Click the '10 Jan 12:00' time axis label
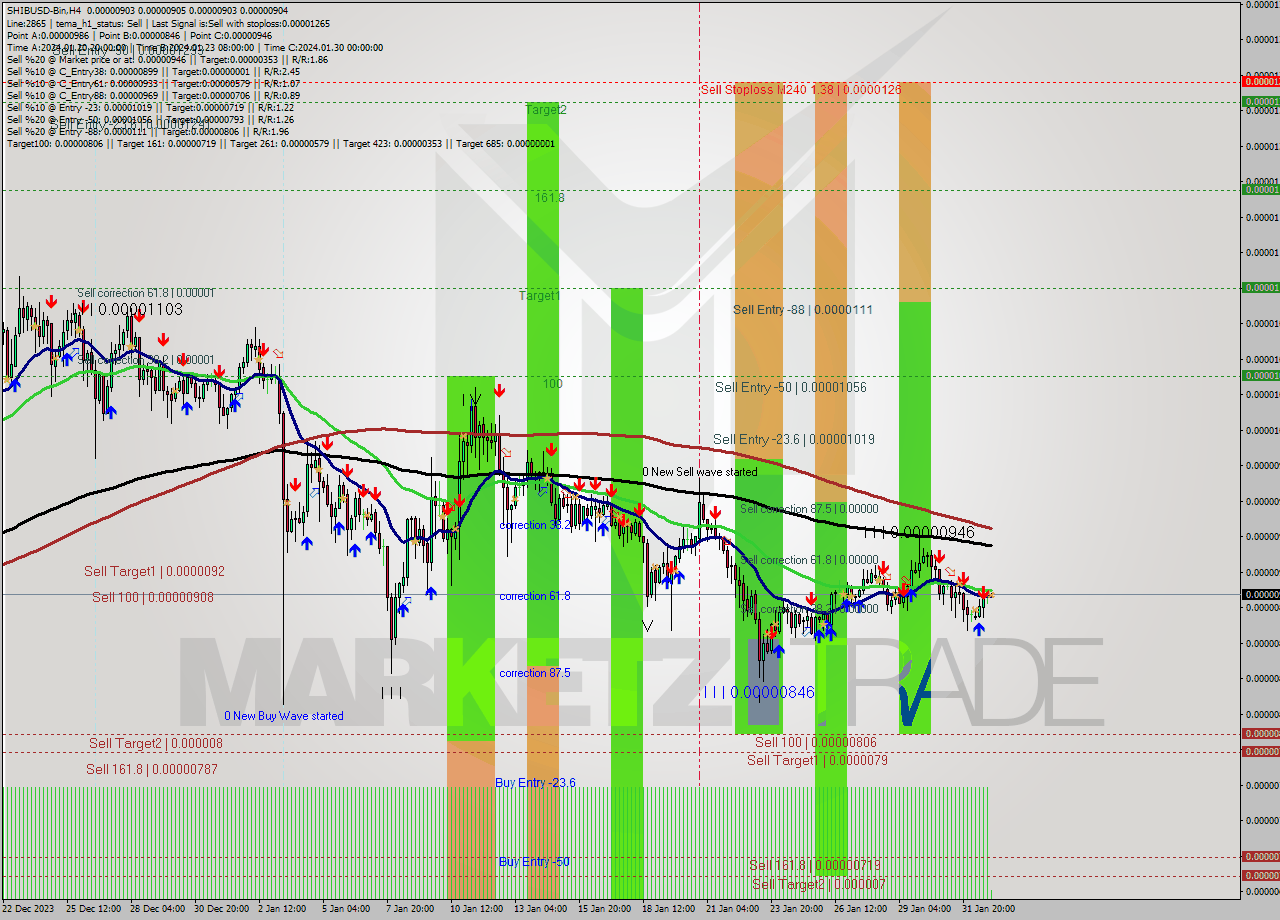The width and height of the screenshot is (1280, 920). coord(476,909)
